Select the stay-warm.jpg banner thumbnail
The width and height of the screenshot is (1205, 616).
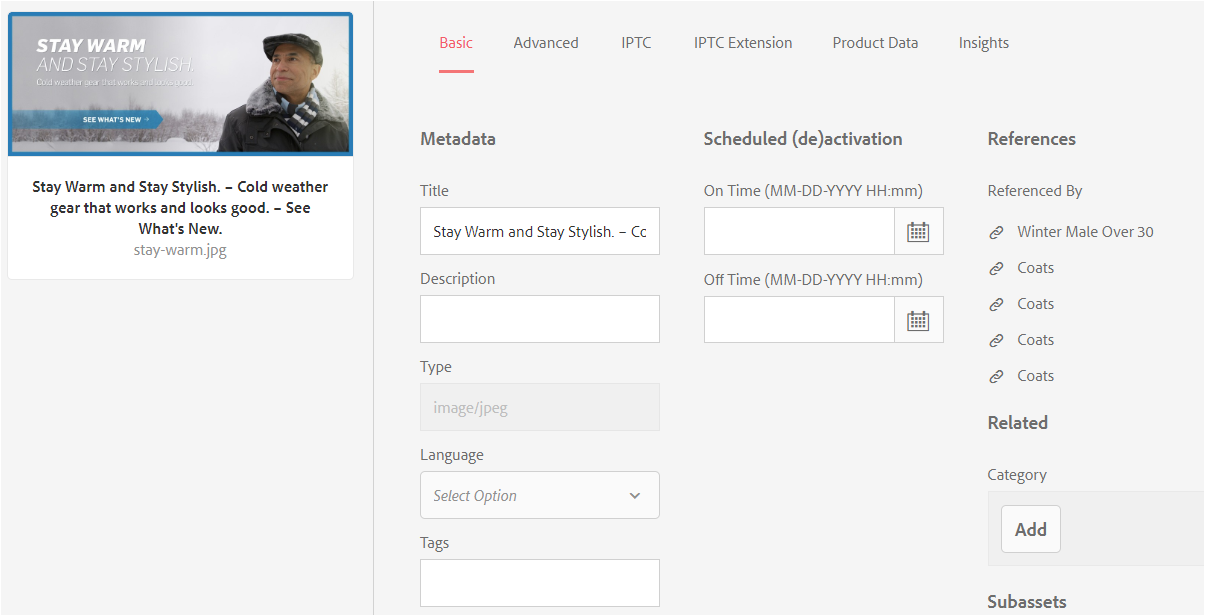pyautogui.click(x=180, y=84)
